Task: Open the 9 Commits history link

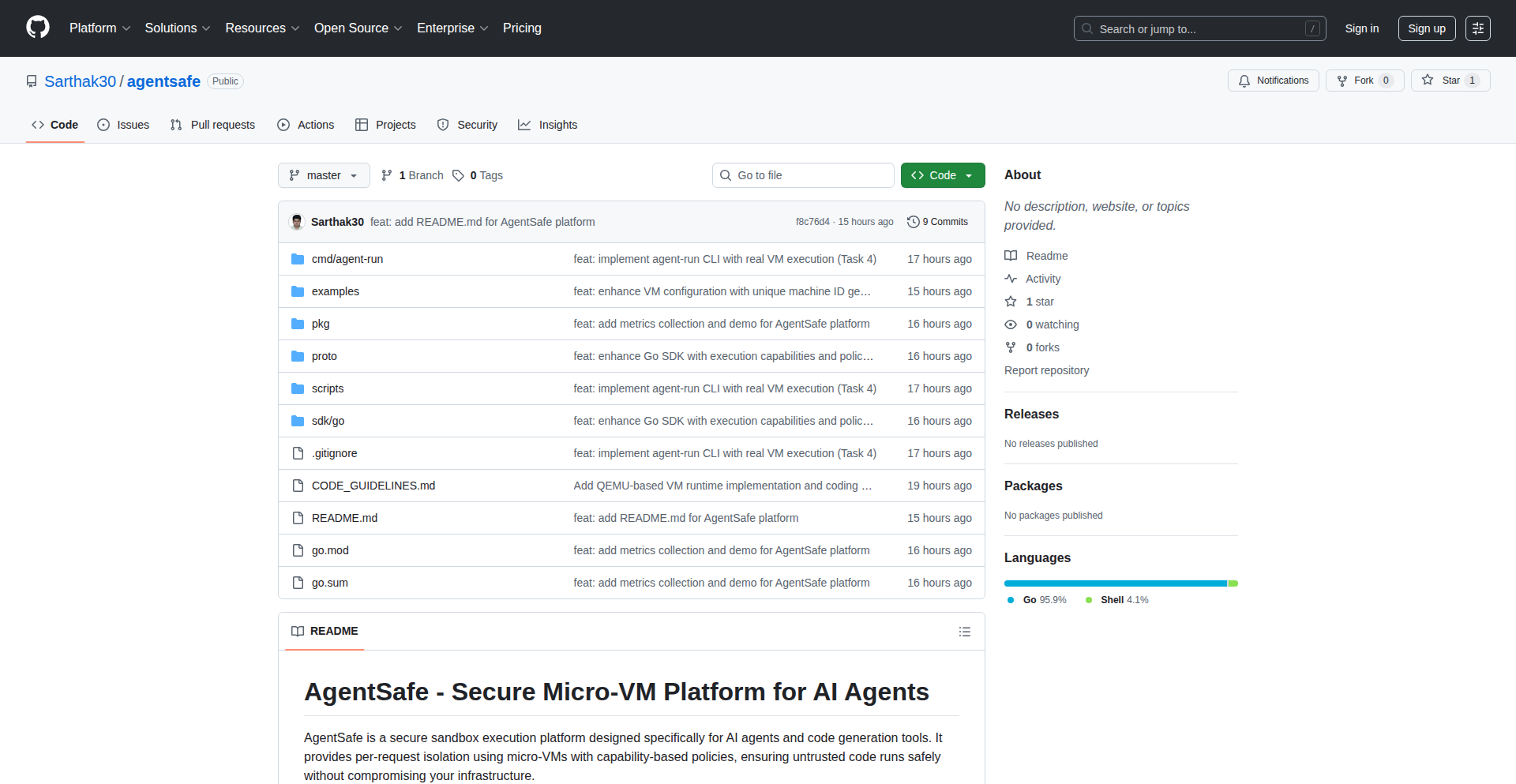Action: [x=937, y=222]
